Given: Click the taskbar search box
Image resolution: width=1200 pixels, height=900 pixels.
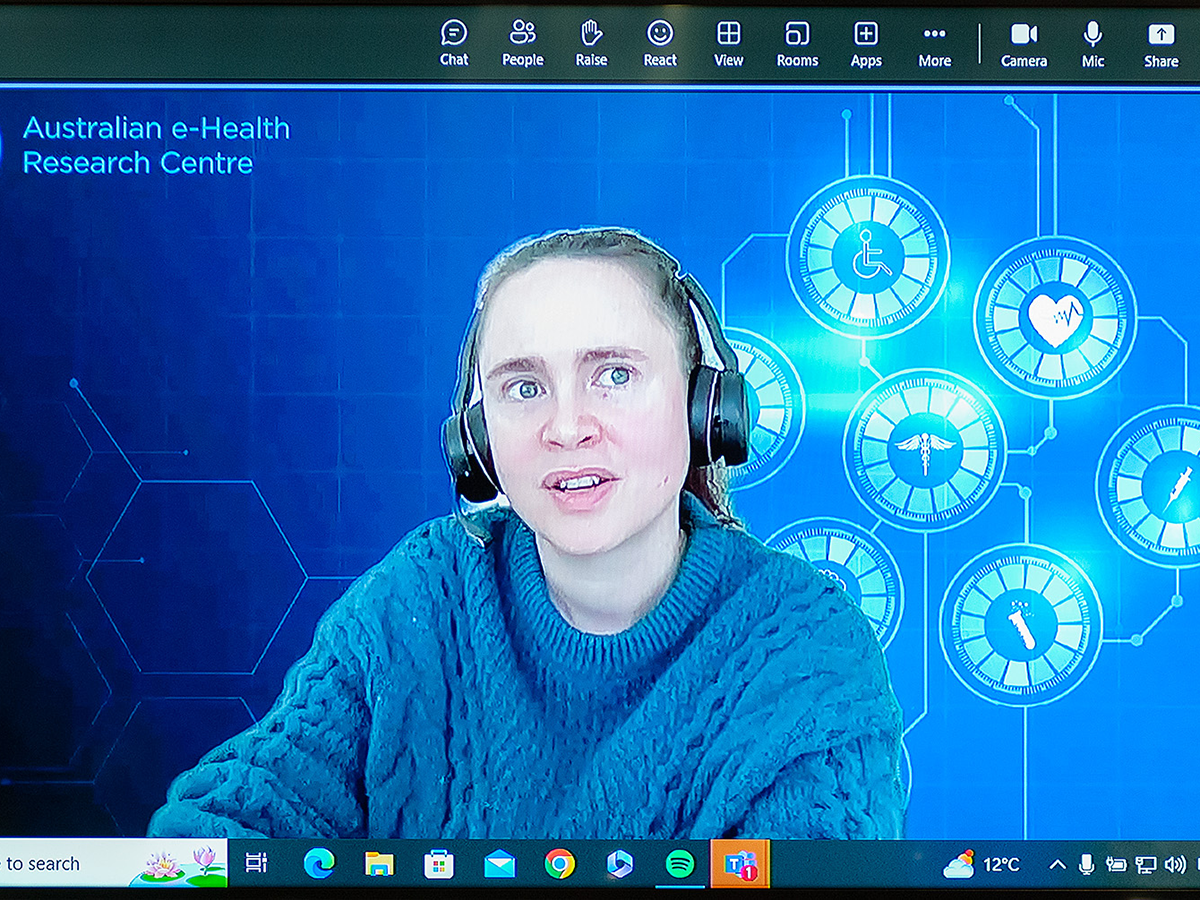Looking at the screenshot, I should tap(113, 863).
